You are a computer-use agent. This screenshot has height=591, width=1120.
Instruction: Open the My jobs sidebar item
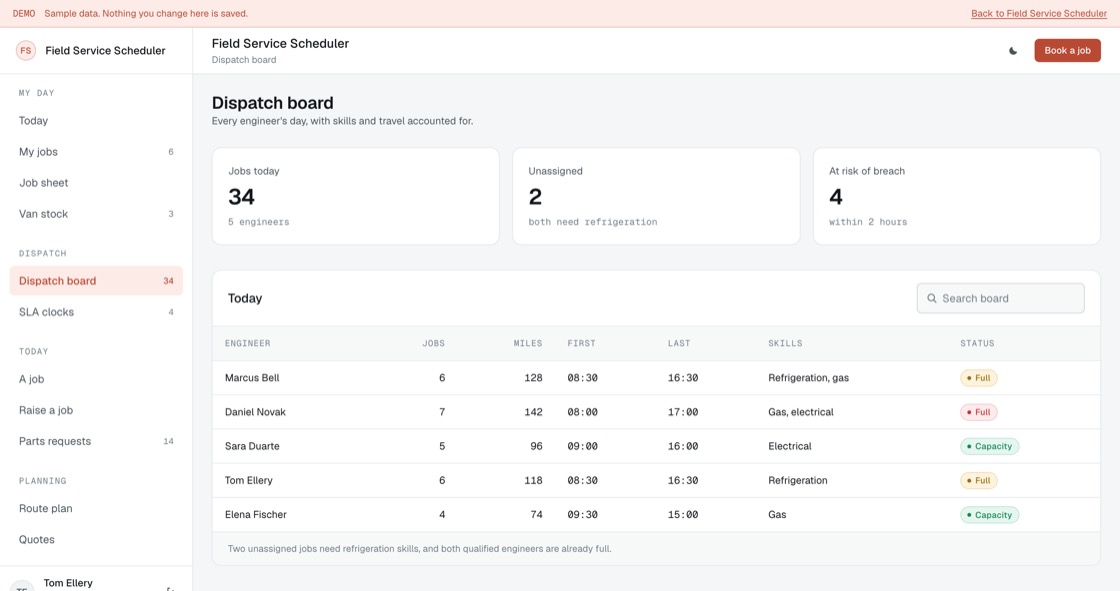click(96, 152)
